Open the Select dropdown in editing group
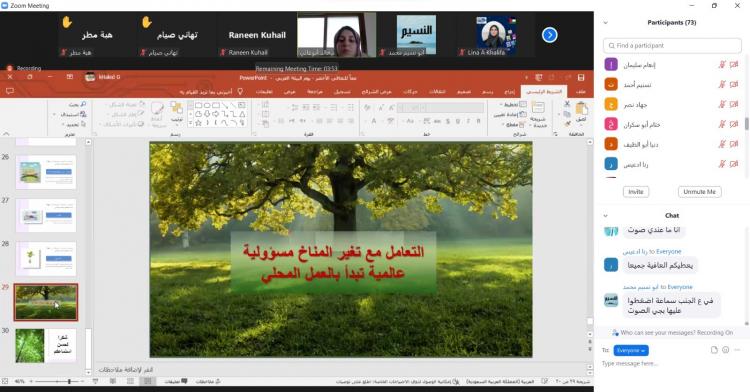This screenshot has height=392, width=750. pyautogui.click(x=75, y=124)
